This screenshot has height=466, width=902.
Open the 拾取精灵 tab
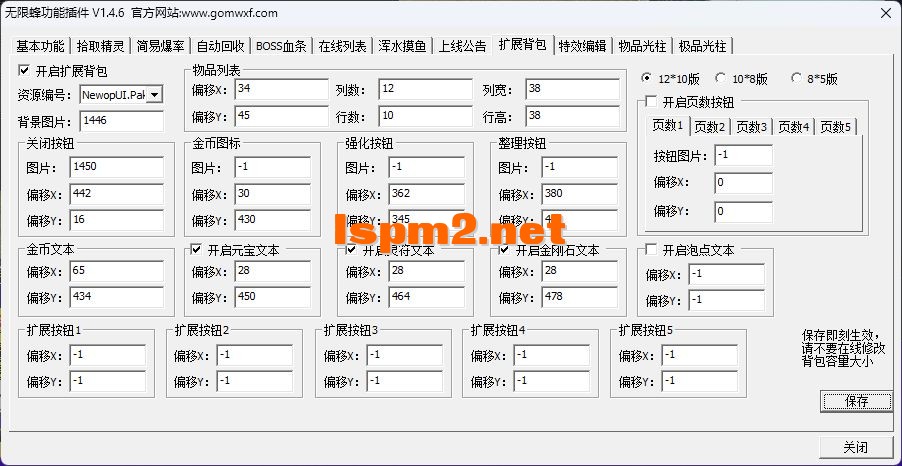pyautogui.click(x=101, y=46)
